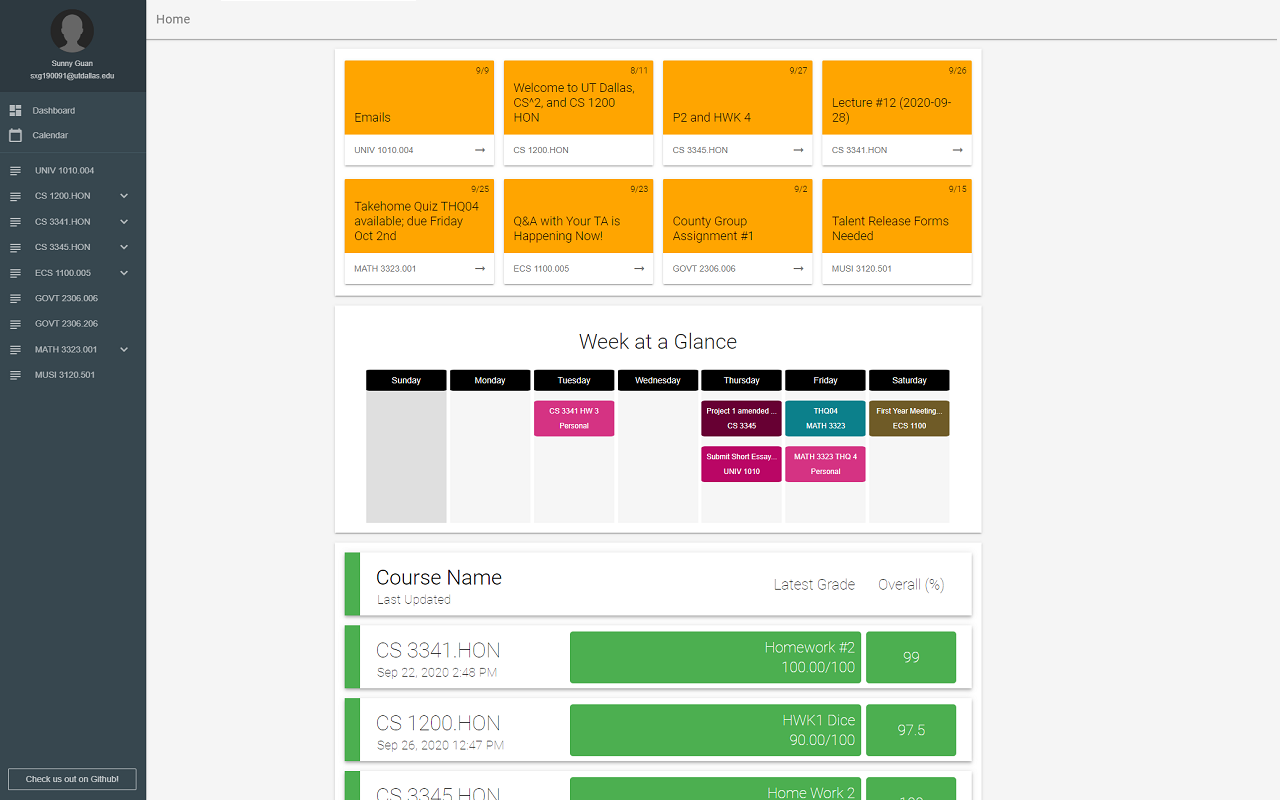The image size is (1280, 800).
Task: Click list icon beside MATH 3323.001
Action: click(15, 350)
